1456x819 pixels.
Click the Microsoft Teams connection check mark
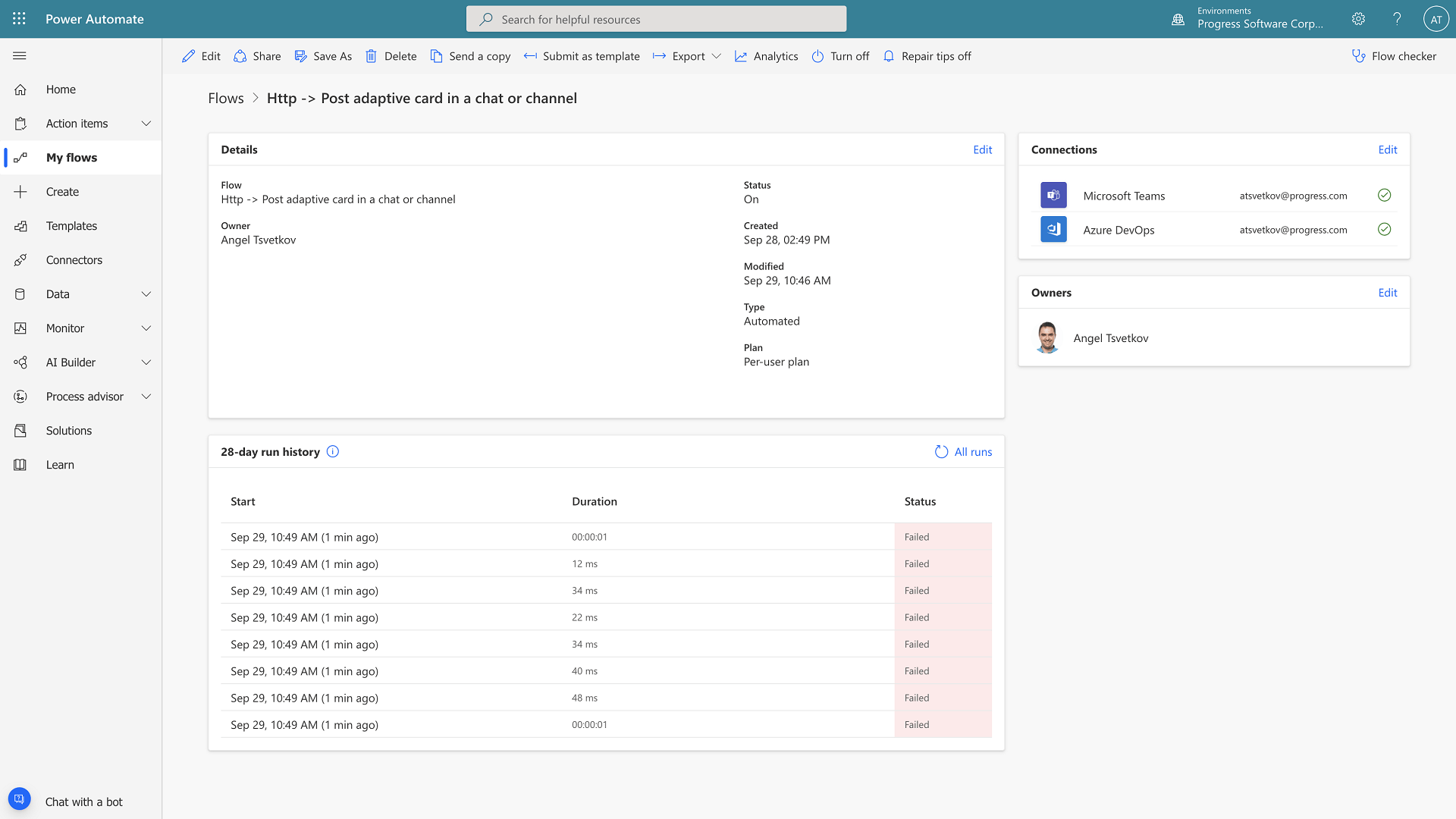(x=1384, y=196)
